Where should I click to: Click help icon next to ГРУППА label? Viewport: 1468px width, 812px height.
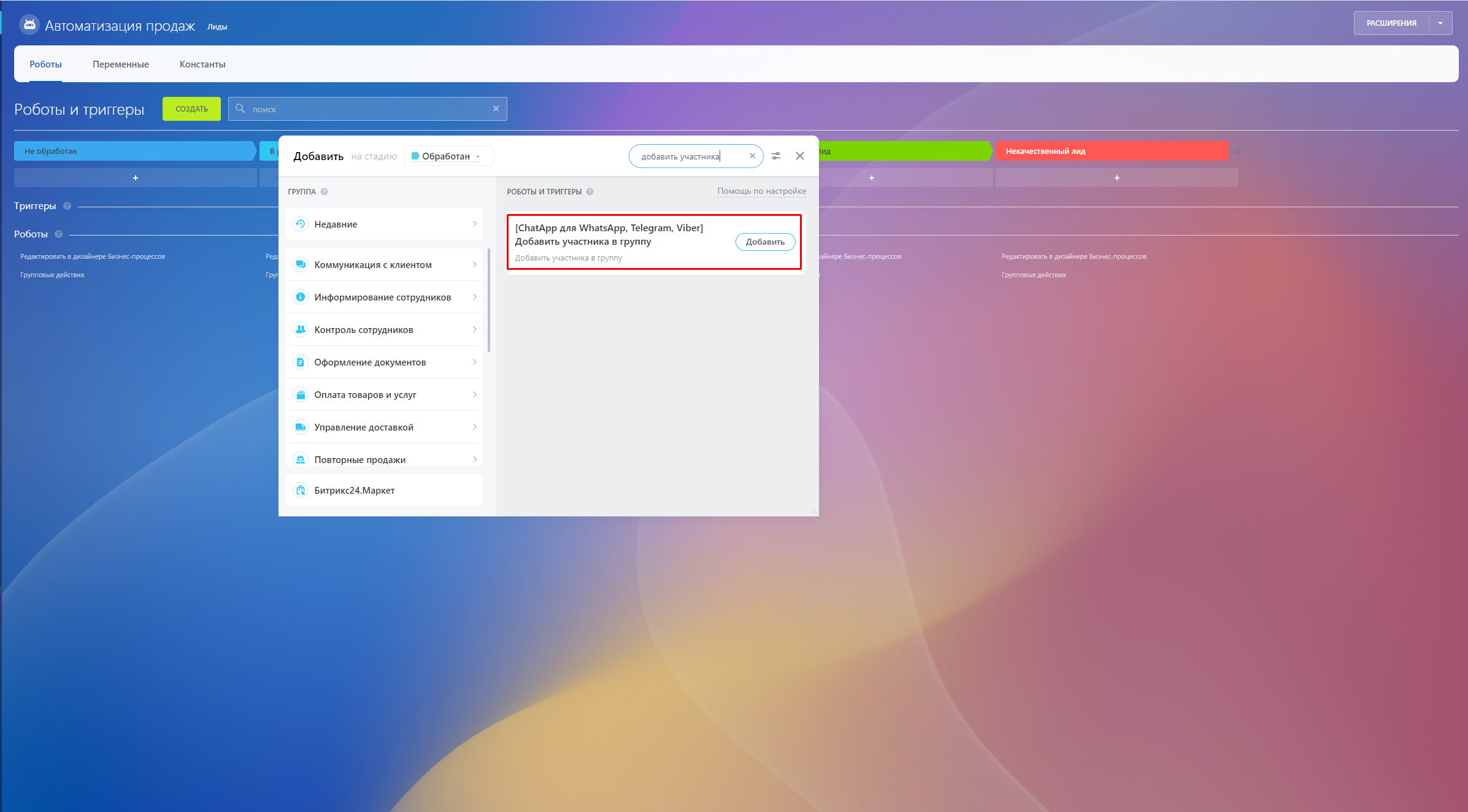click(x=325, y=191)
